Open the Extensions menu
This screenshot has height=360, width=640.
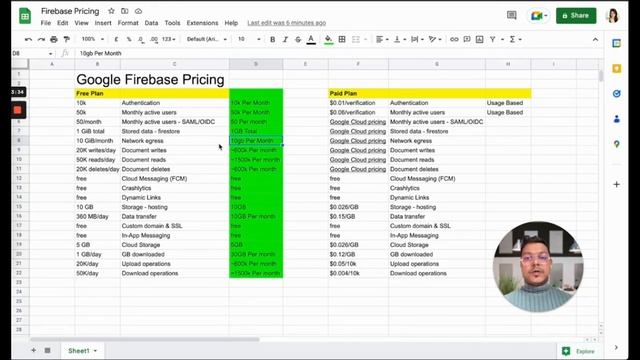pyautogui.click(x=202, y=23)
